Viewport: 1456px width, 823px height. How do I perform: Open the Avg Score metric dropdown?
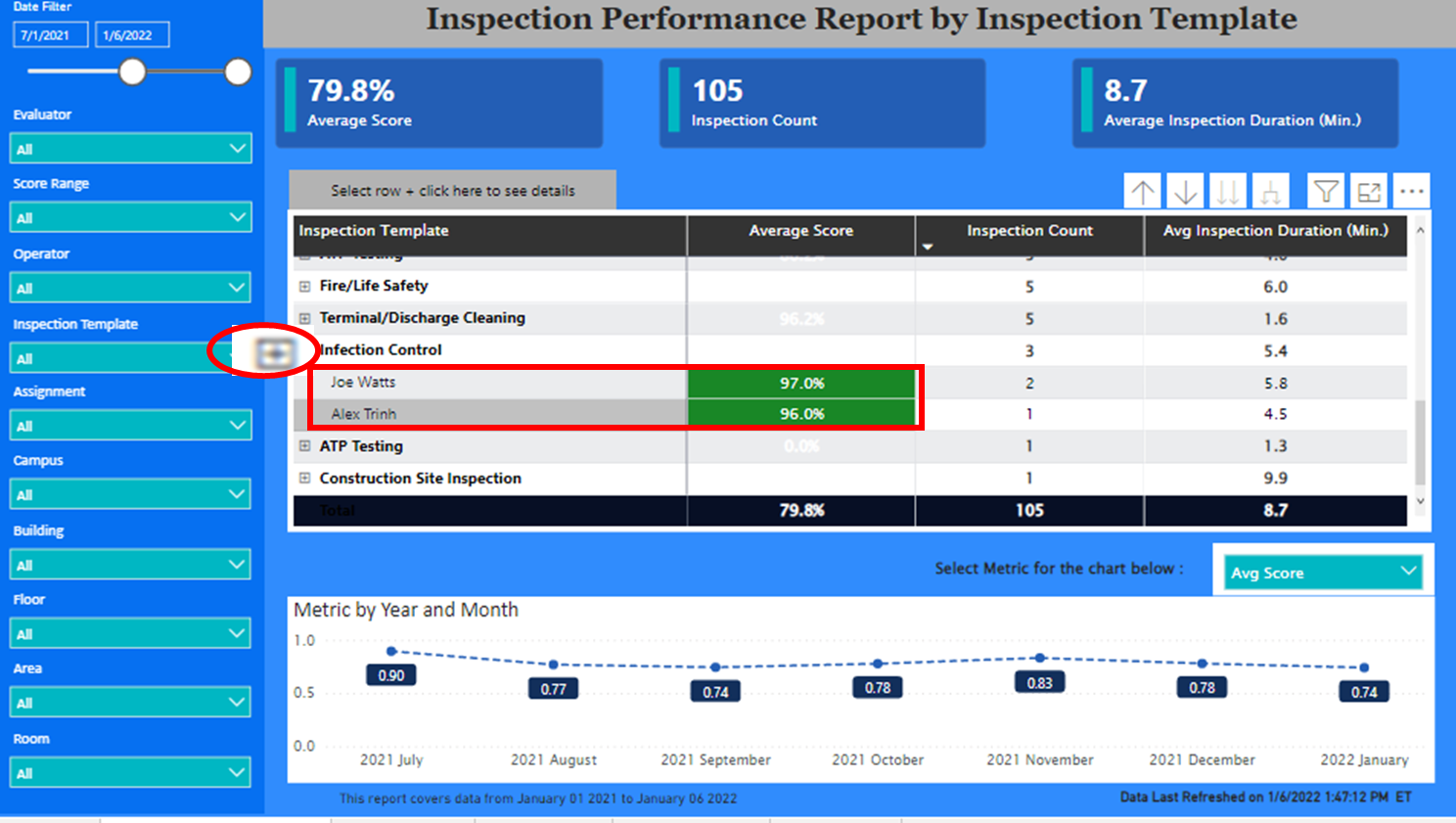click(x=1323, y=572)
